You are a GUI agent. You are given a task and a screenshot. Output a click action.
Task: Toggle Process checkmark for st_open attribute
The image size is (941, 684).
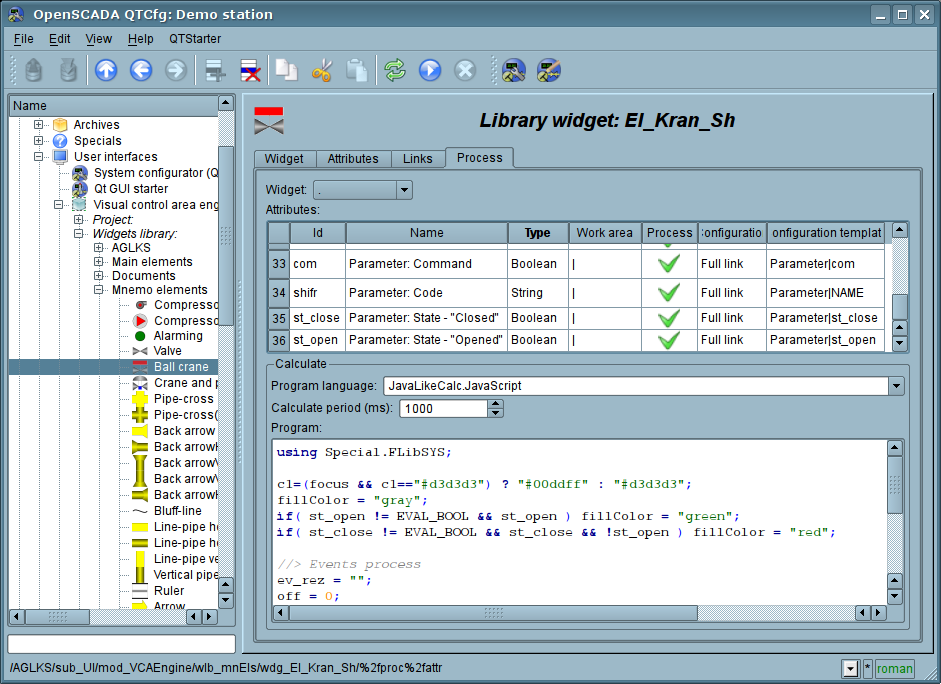click(x=669, y=340)
